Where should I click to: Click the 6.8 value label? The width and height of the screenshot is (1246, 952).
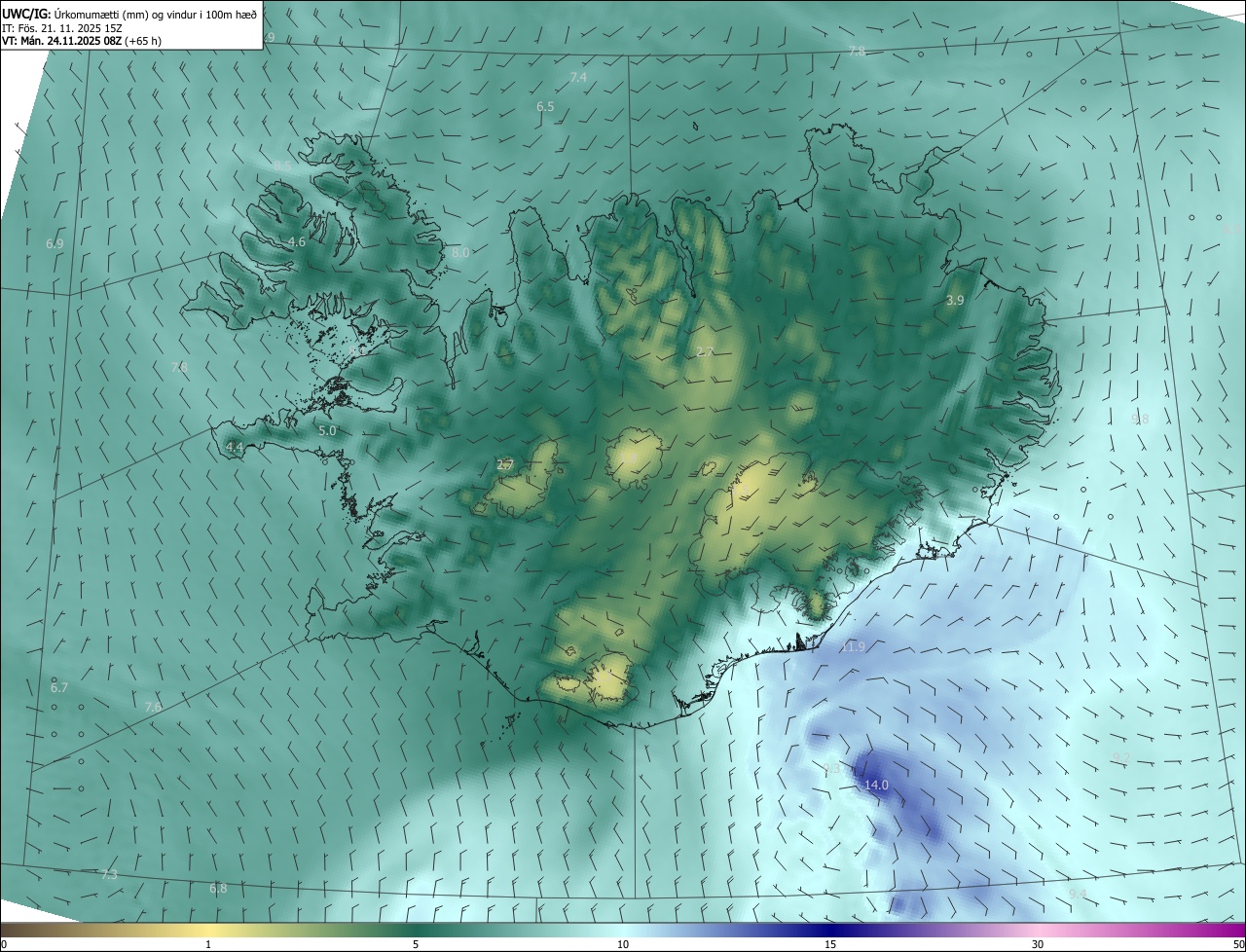(218, 888)
